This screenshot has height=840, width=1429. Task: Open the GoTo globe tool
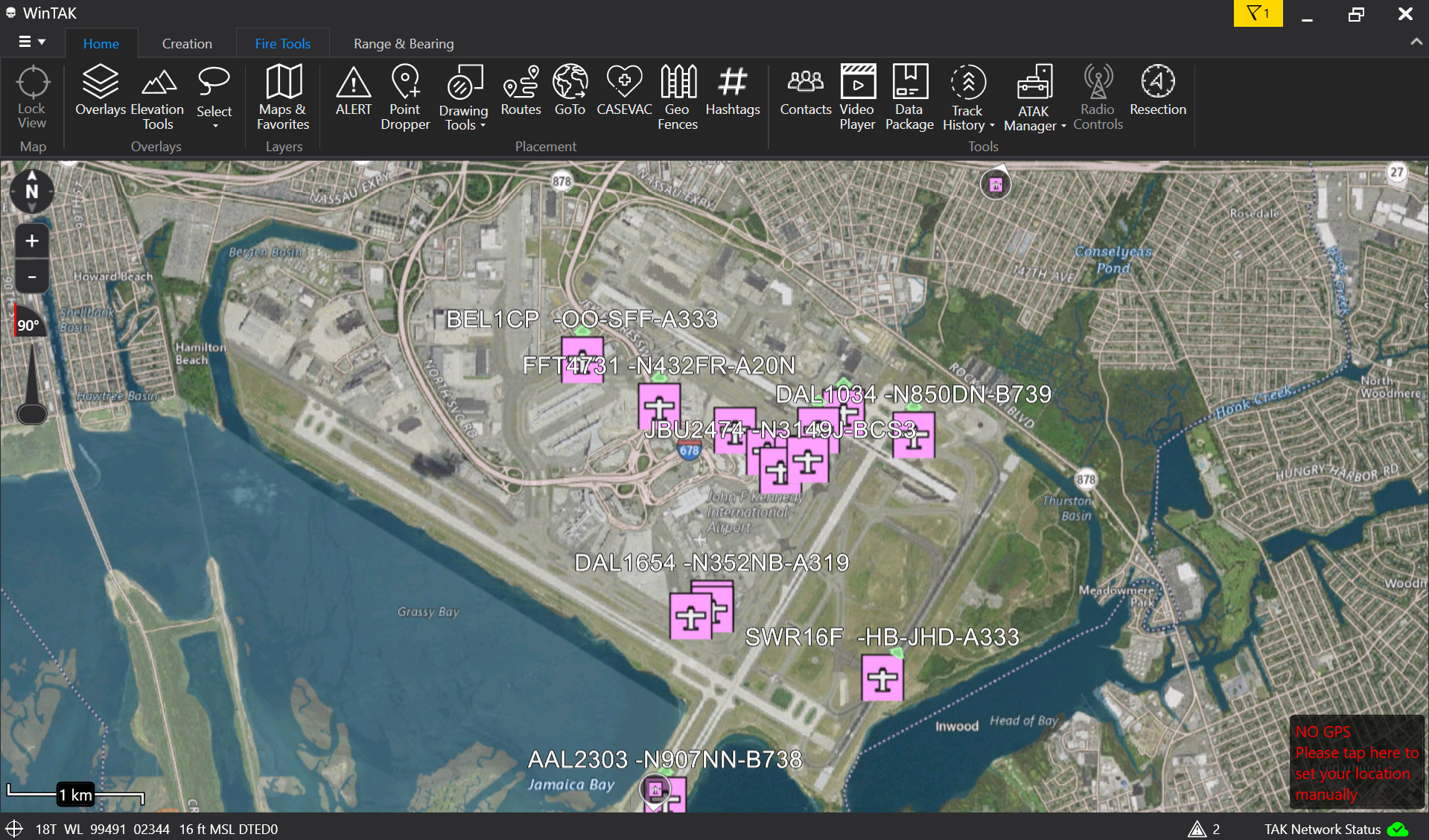click(x=570, y=91)
